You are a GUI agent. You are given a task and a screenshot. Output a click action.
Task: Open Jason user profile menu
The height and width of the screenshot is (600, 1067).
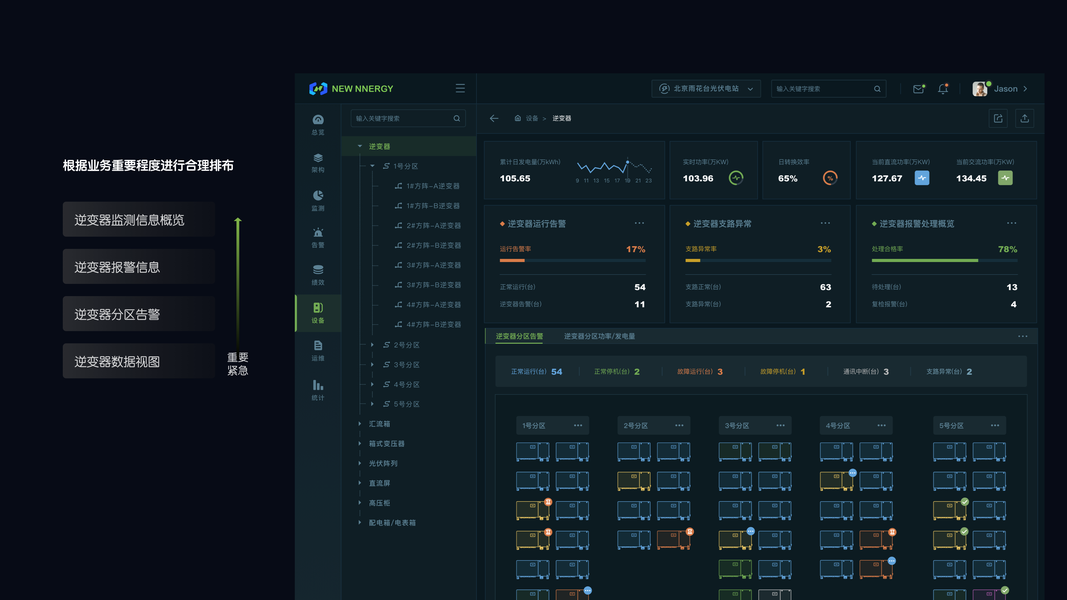click(x=1000, y=88)
